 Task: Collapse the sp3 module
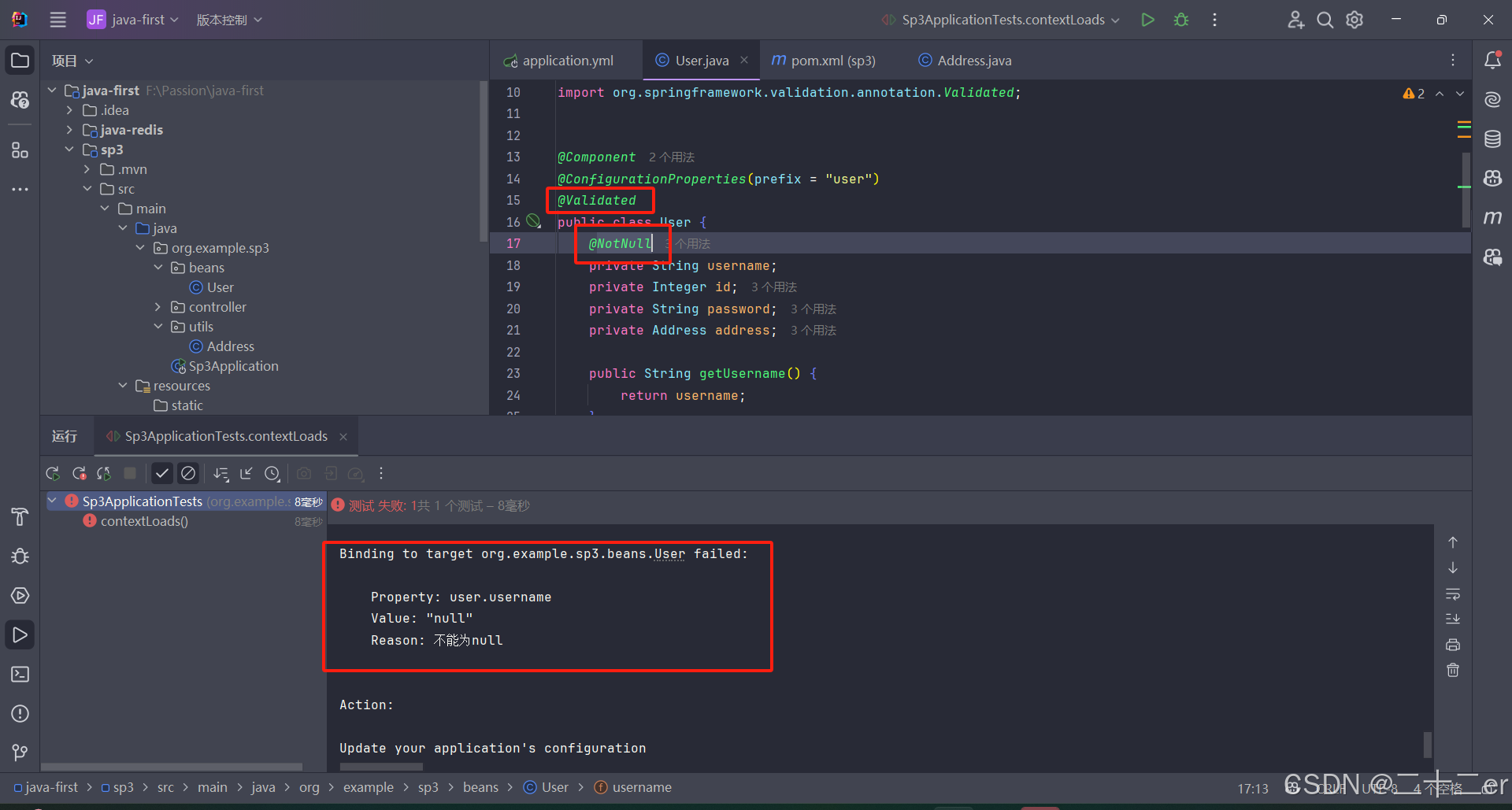69,150
